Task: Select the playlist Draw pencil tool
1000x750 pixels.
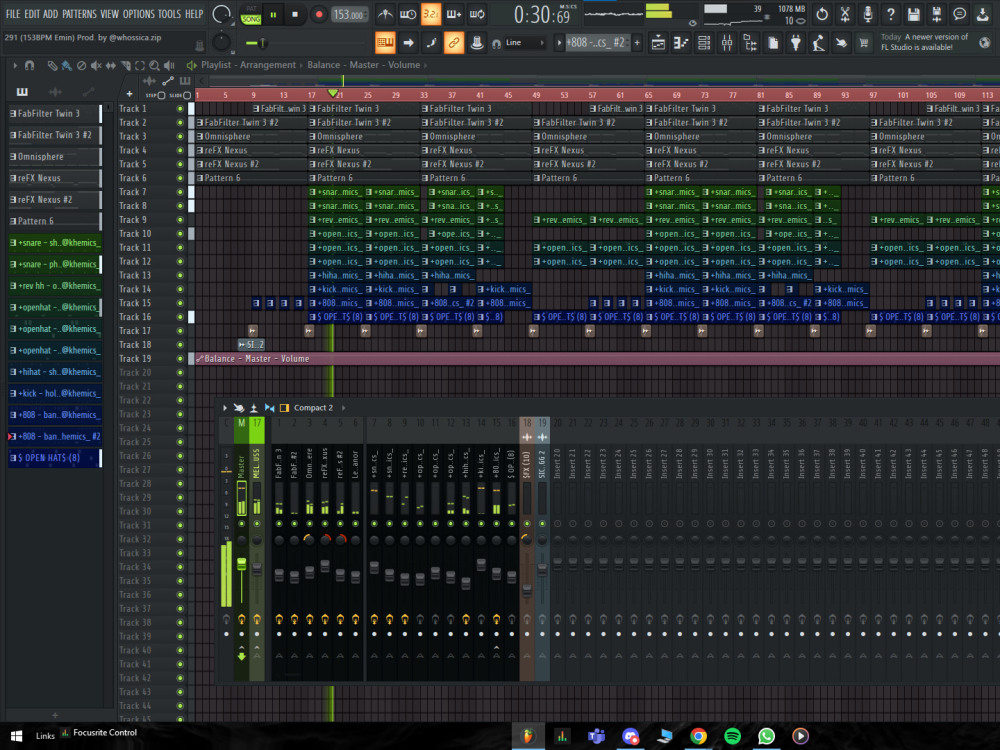Action: 52,65
